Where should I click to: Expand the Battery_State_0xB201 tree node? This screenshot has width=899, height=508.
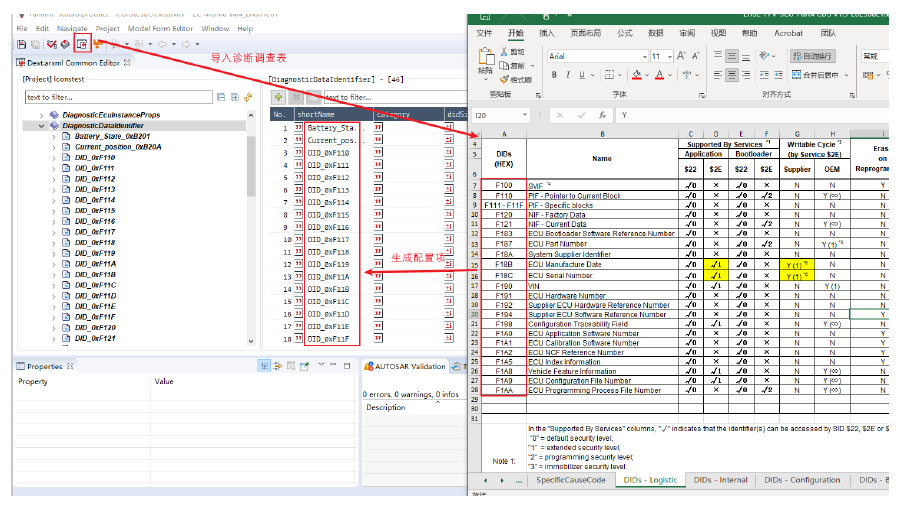(x=54, y=136)
